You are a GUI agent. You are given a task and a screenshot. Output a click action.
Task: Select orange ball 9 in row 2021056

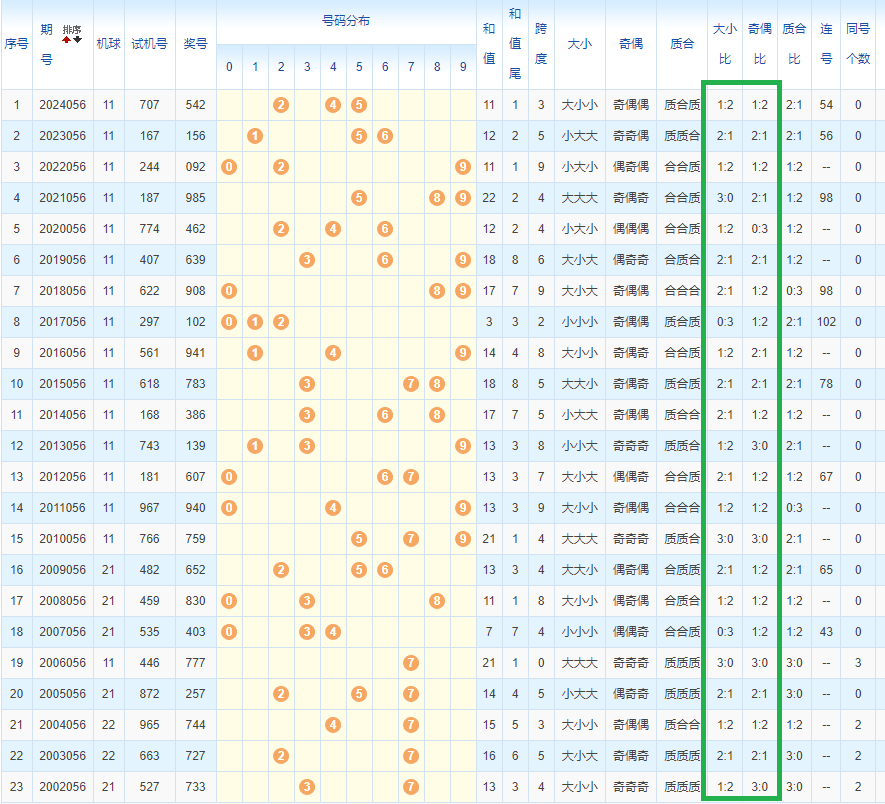[x=462, y=198]
